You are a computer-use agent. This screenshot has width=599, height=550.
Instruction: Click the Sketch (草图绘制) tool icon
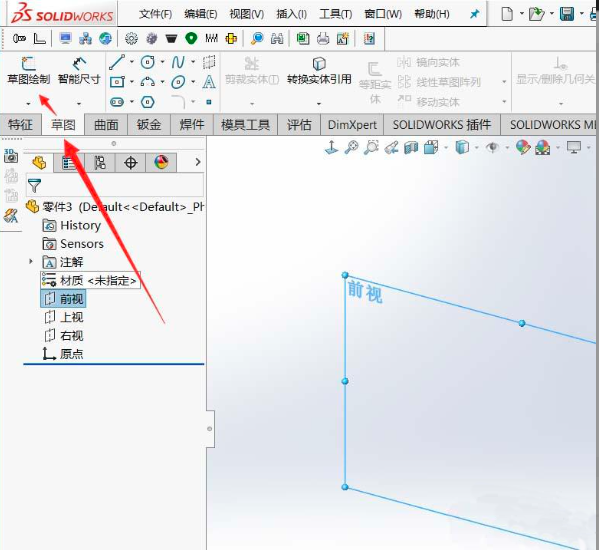tap(29, 63)
